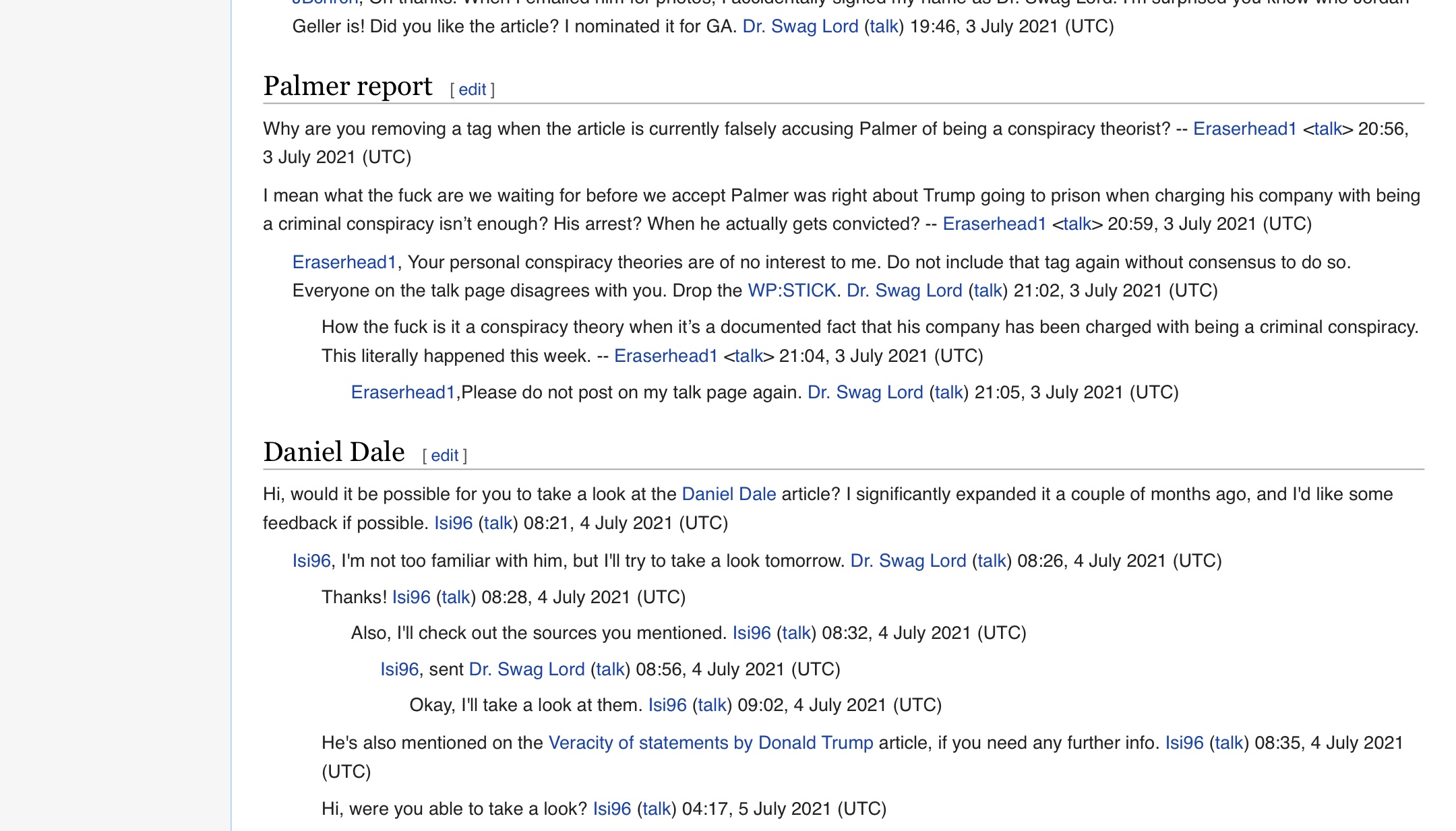Visit Eraserhead1 user link at 20:56
This screenshot has height=831, width=1456.
coord(1244,129)
